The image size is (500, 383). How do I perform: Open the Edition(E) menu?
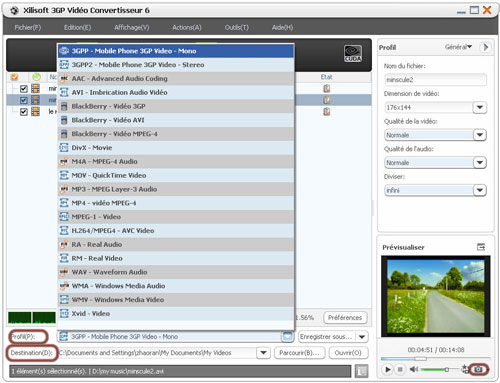coord(77,27)
